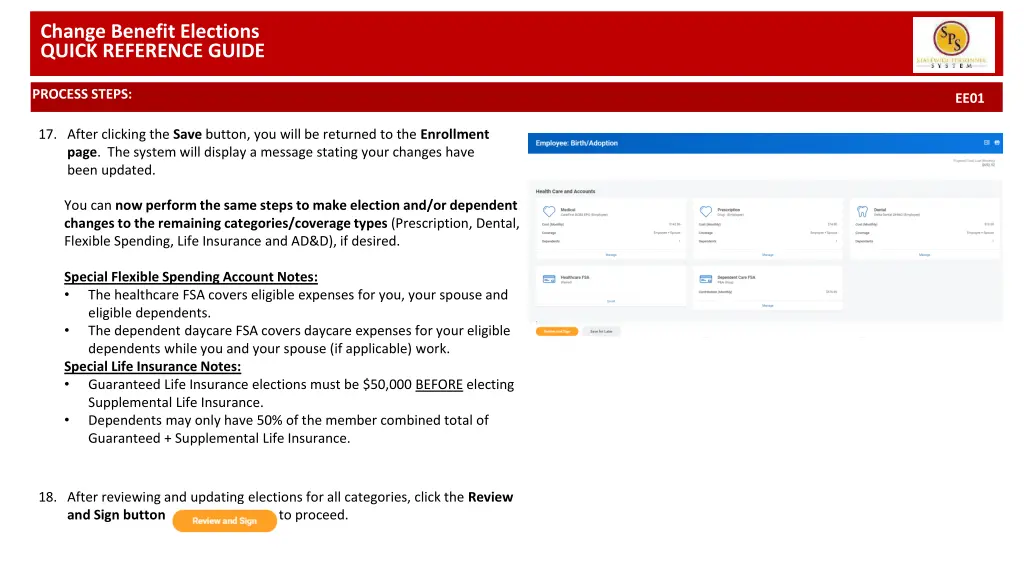Click the 'Coverage' row on the Prescription card
The image size is (1024, 576).
pos(768,233)
